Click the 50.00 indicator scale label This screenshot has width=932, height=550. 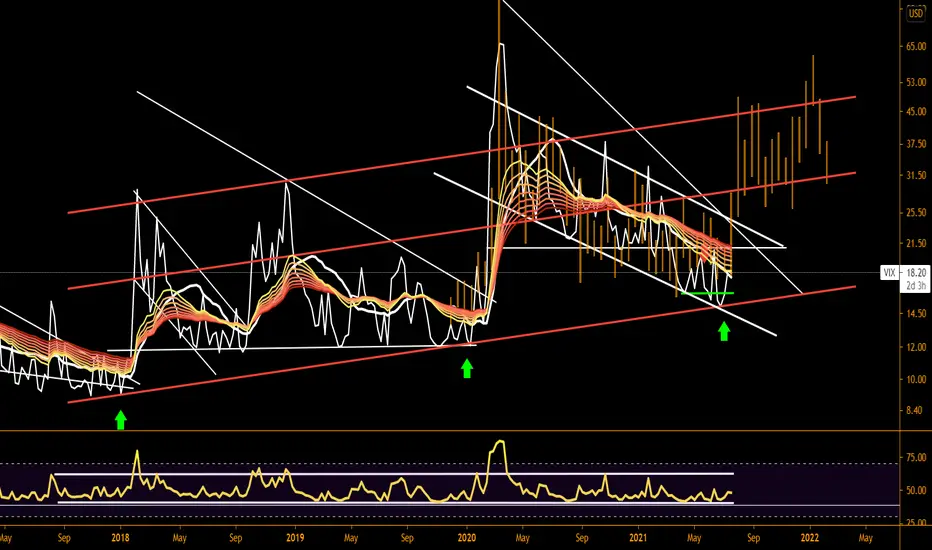point(916,491)
